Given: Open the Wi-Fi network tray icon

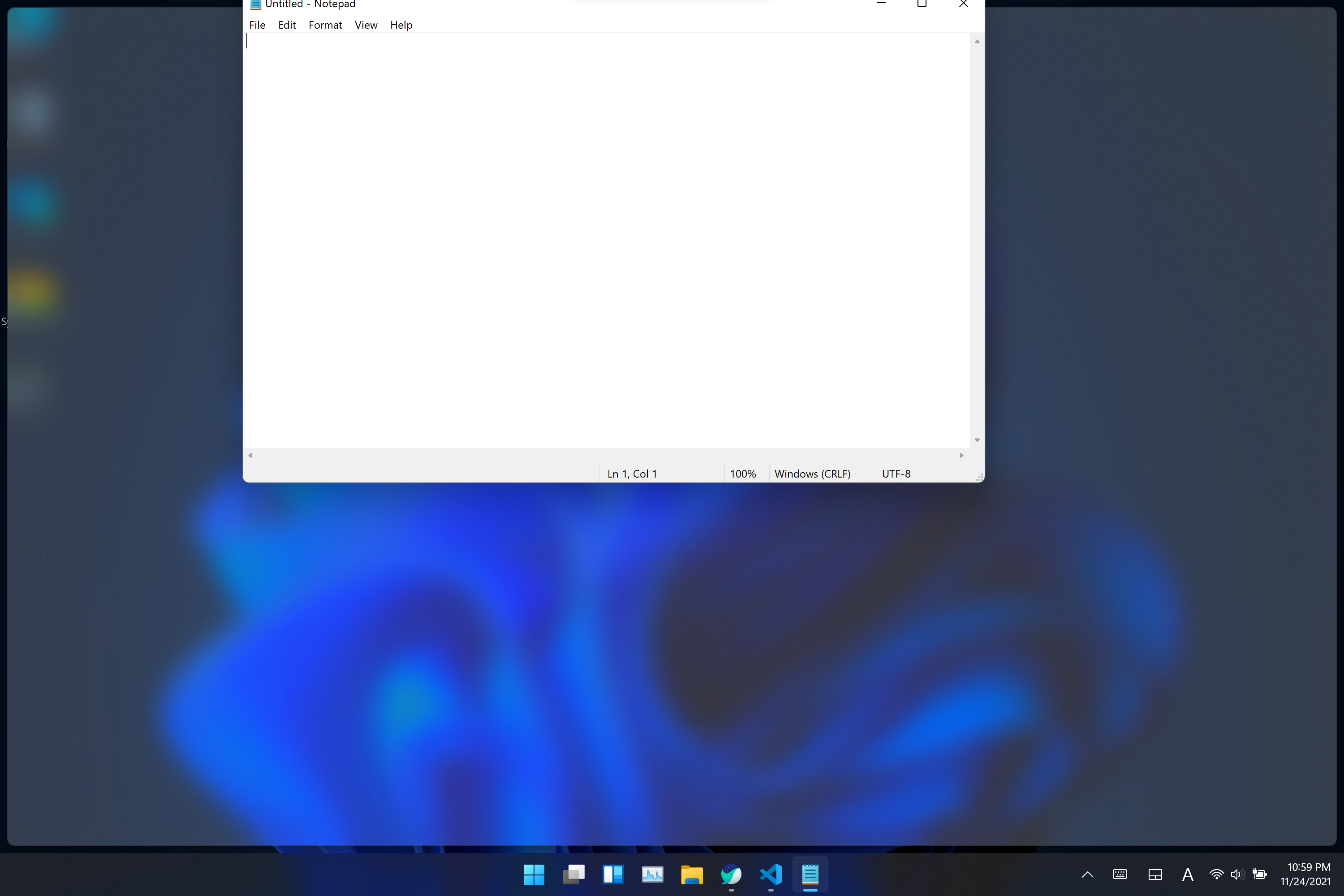Looking at the screenshot, I should click(1216, 874).
